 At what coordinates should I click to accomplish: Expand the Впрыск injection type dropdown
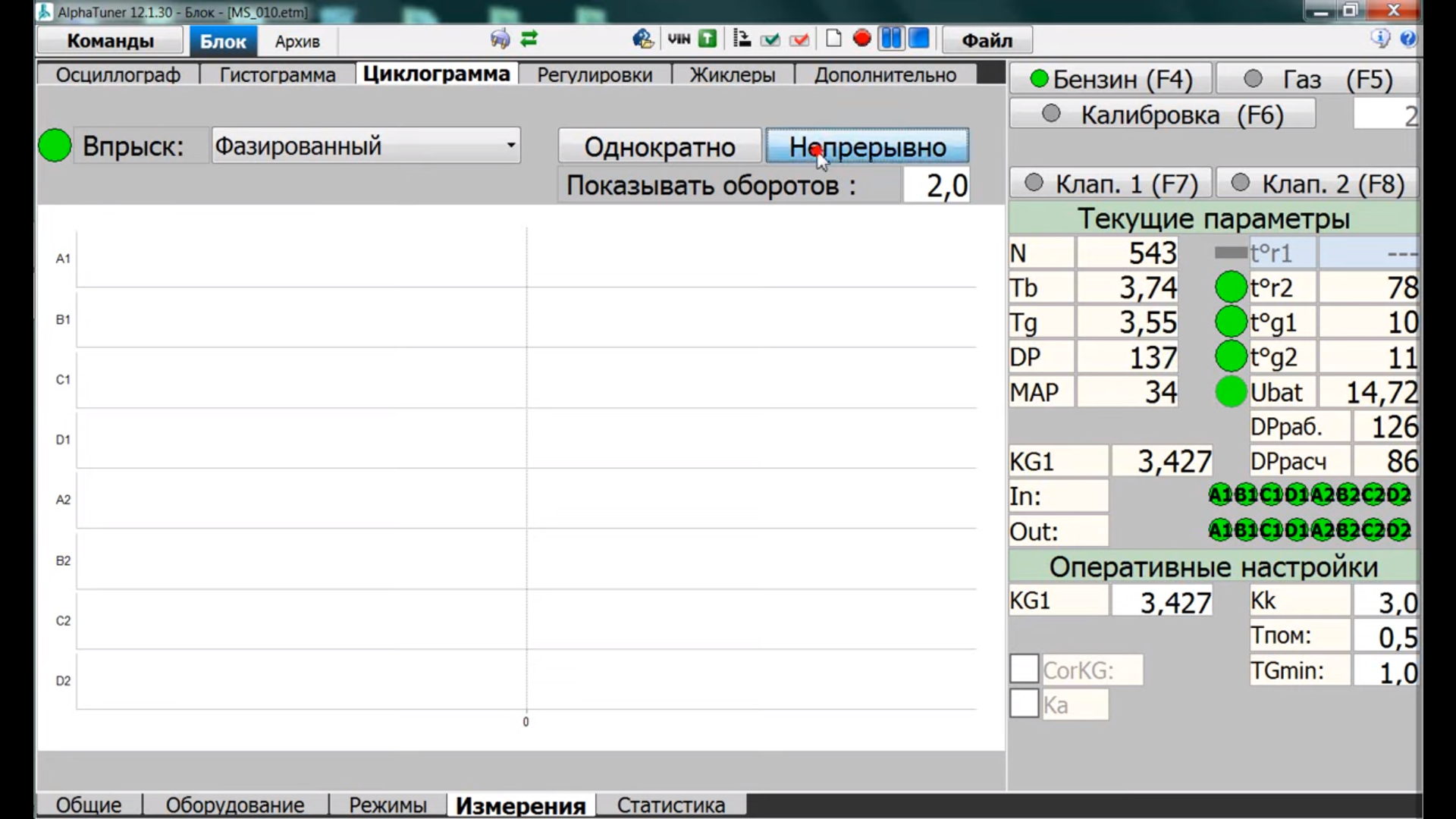point(511,146)
